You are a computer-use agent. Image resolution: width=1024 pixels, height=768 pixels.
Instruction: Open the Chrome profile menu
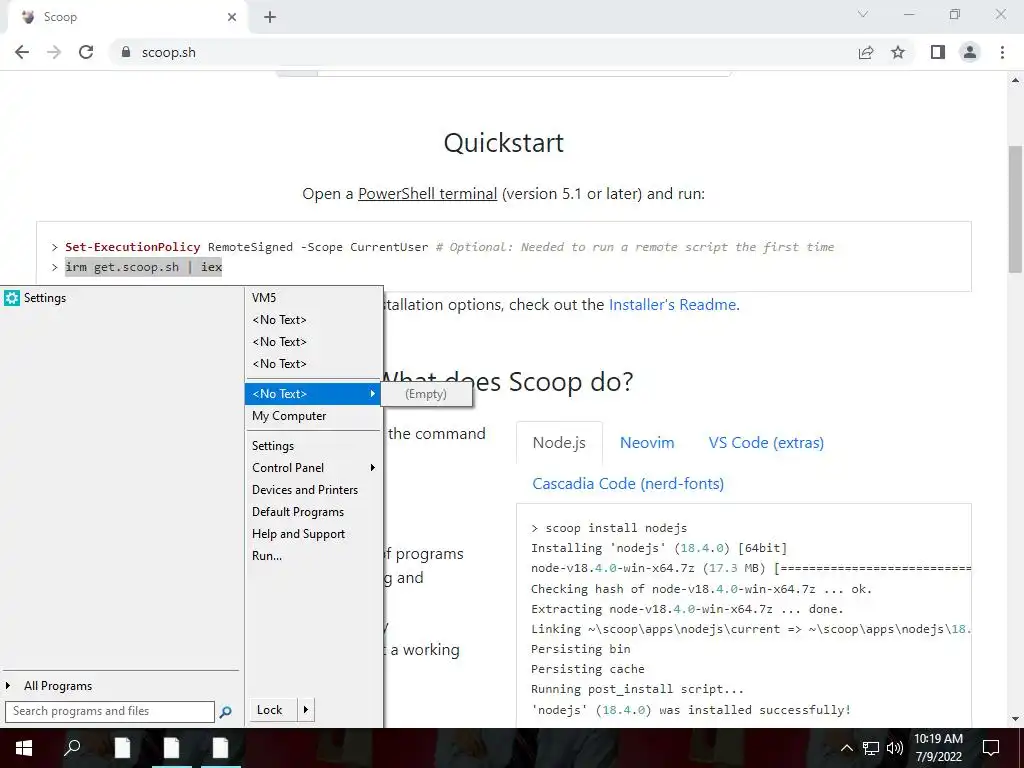point(970,52)
